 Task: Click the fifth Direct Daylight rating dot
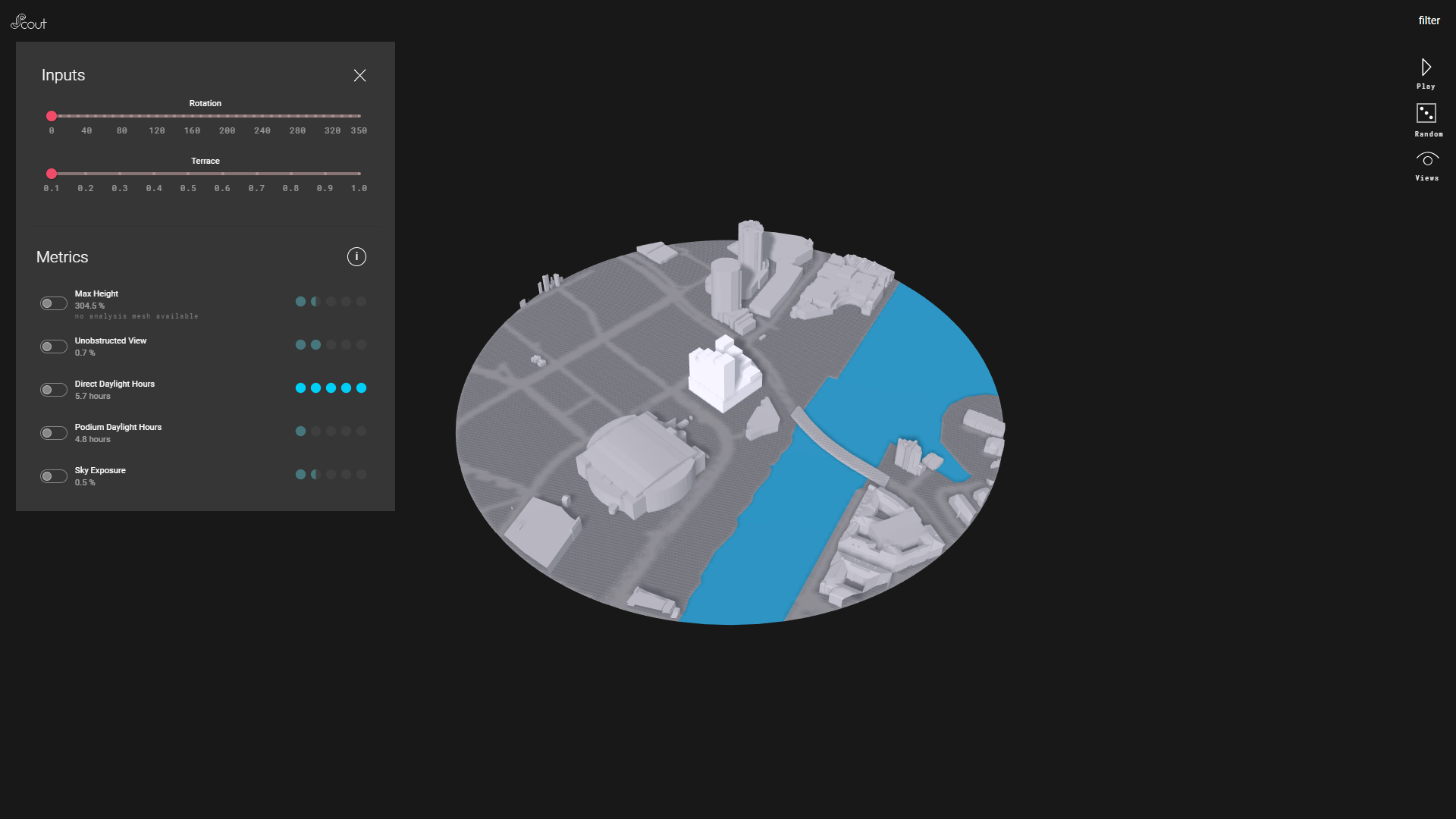coord(361,388)
